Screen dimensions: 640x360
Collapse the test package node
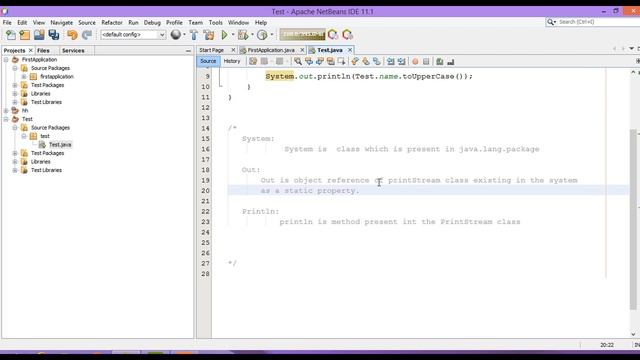coord(24,136)
